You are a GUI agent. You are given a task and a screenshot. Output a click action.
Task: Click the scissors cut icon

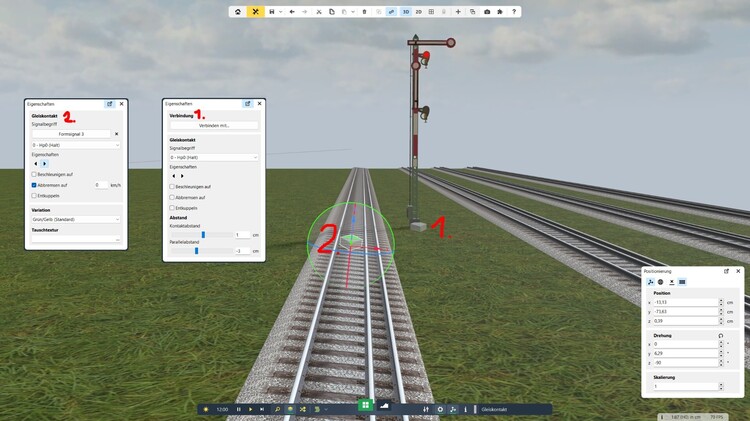coord(318,12)
